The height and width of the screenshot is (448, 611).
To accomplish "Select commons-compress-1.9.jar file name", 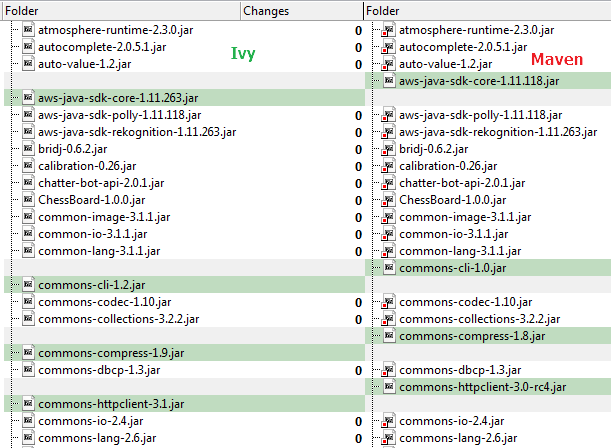I will [111, 353].
